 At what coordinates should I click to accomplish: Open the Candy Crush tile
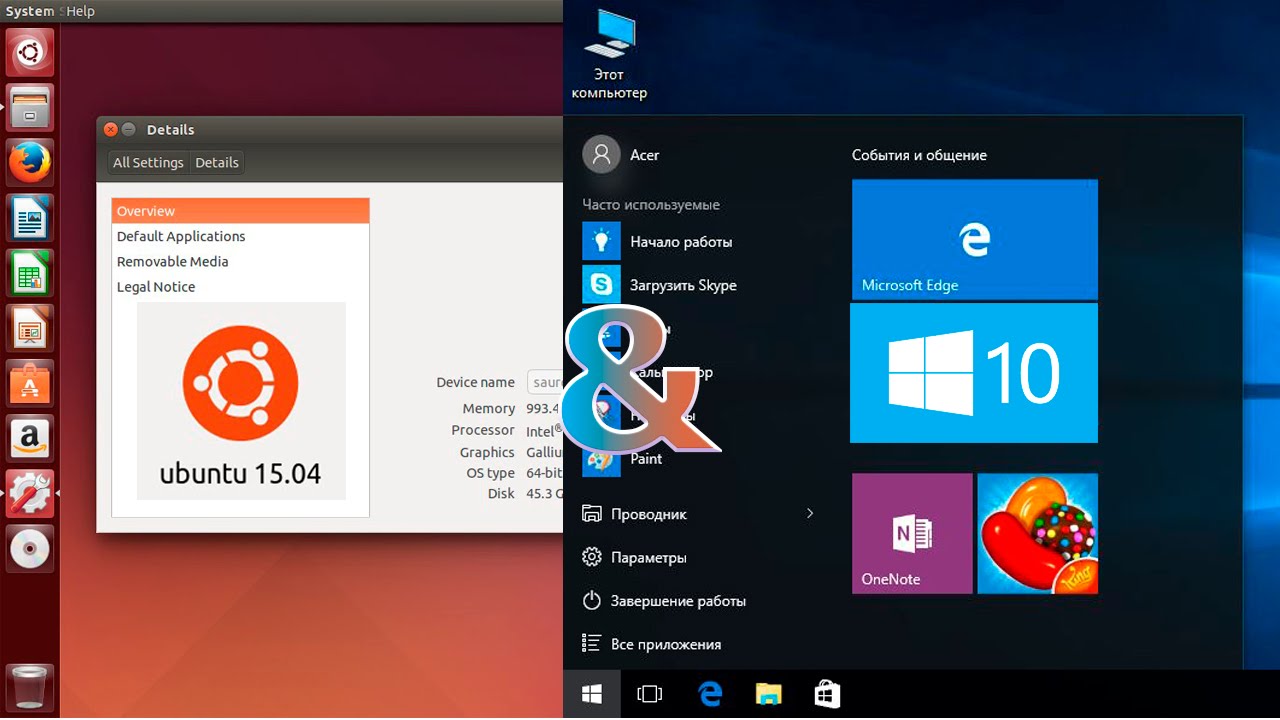pos(1037,534)
